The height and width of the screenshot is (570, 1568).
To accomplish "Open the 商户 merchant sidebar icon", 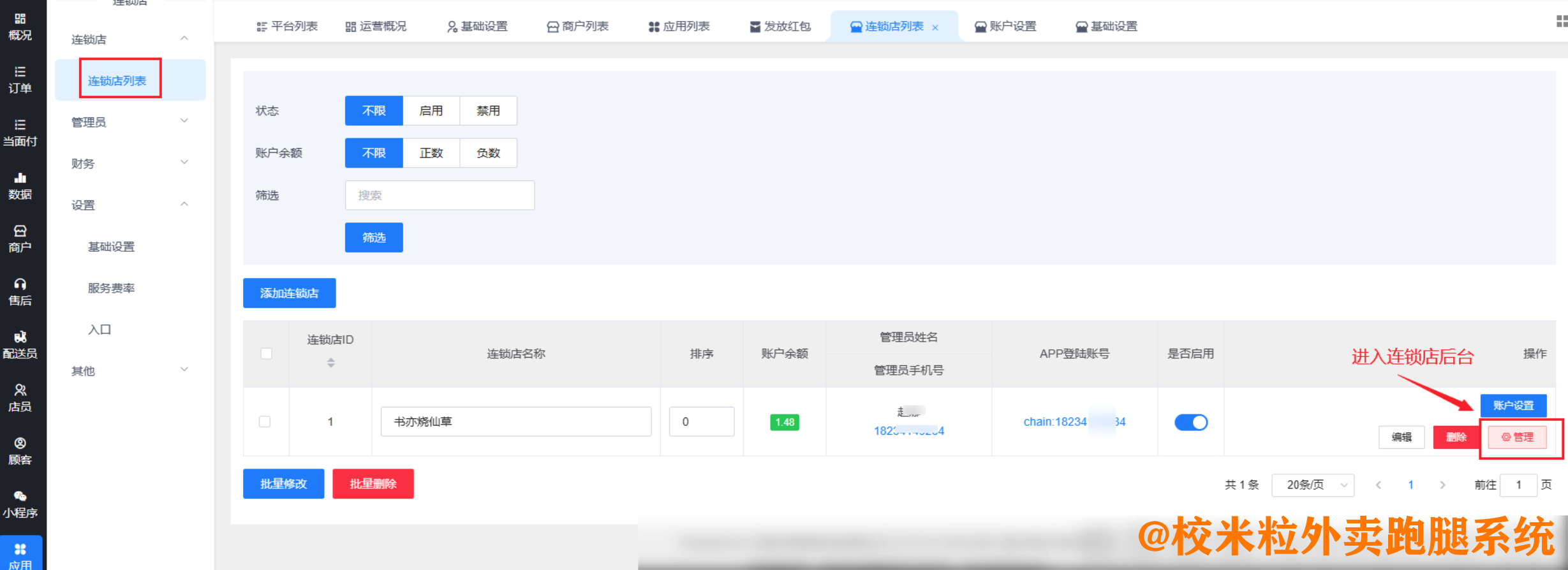I will coord(20,239).
